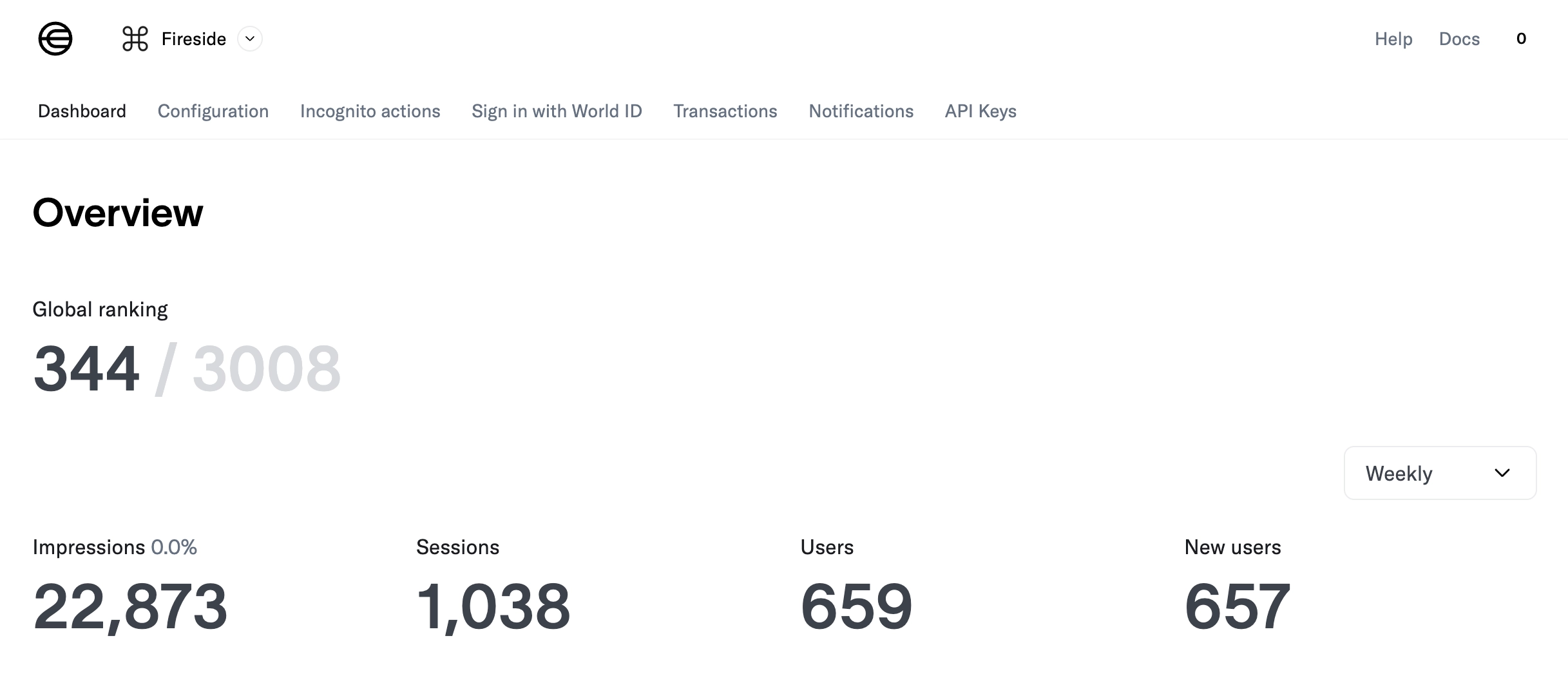This screenshot has width=1568, height=674.
Task: Open the Notifications tab
Action: click(861, 111)
